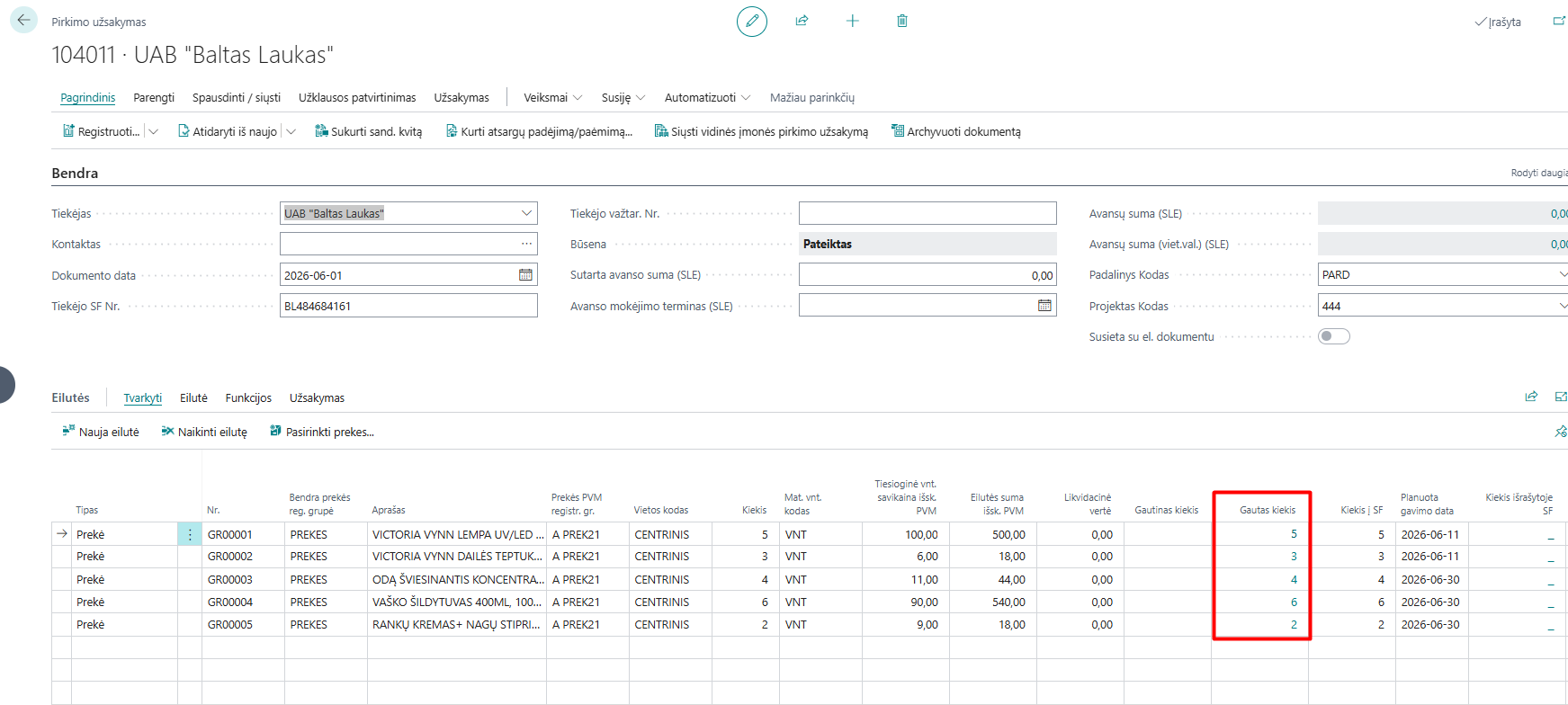Click Kontaktas lookup ellipsis
Viewport: 1568px width, 705px height.
tap(526, 244)
